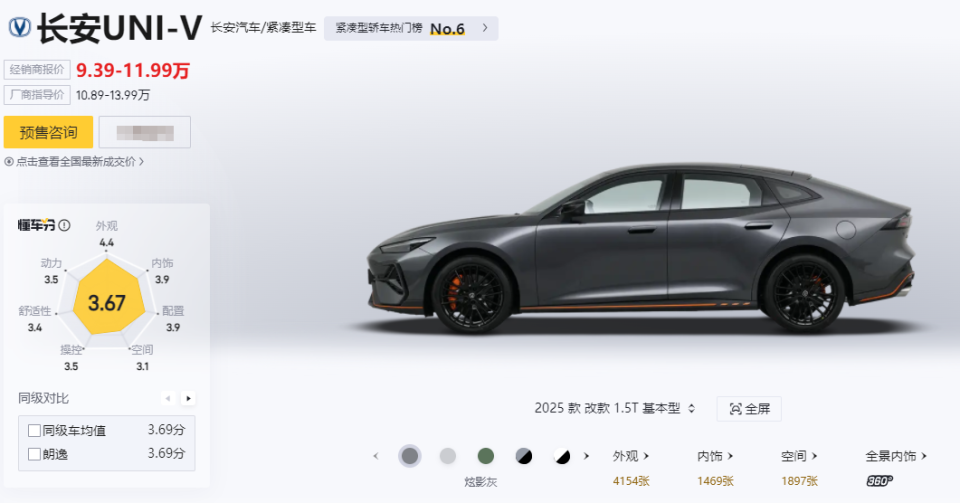The width and height of the screenshot is (960, 503).
Task: Click the 操控 3.5 score label
Action: (x=71, y=358)
